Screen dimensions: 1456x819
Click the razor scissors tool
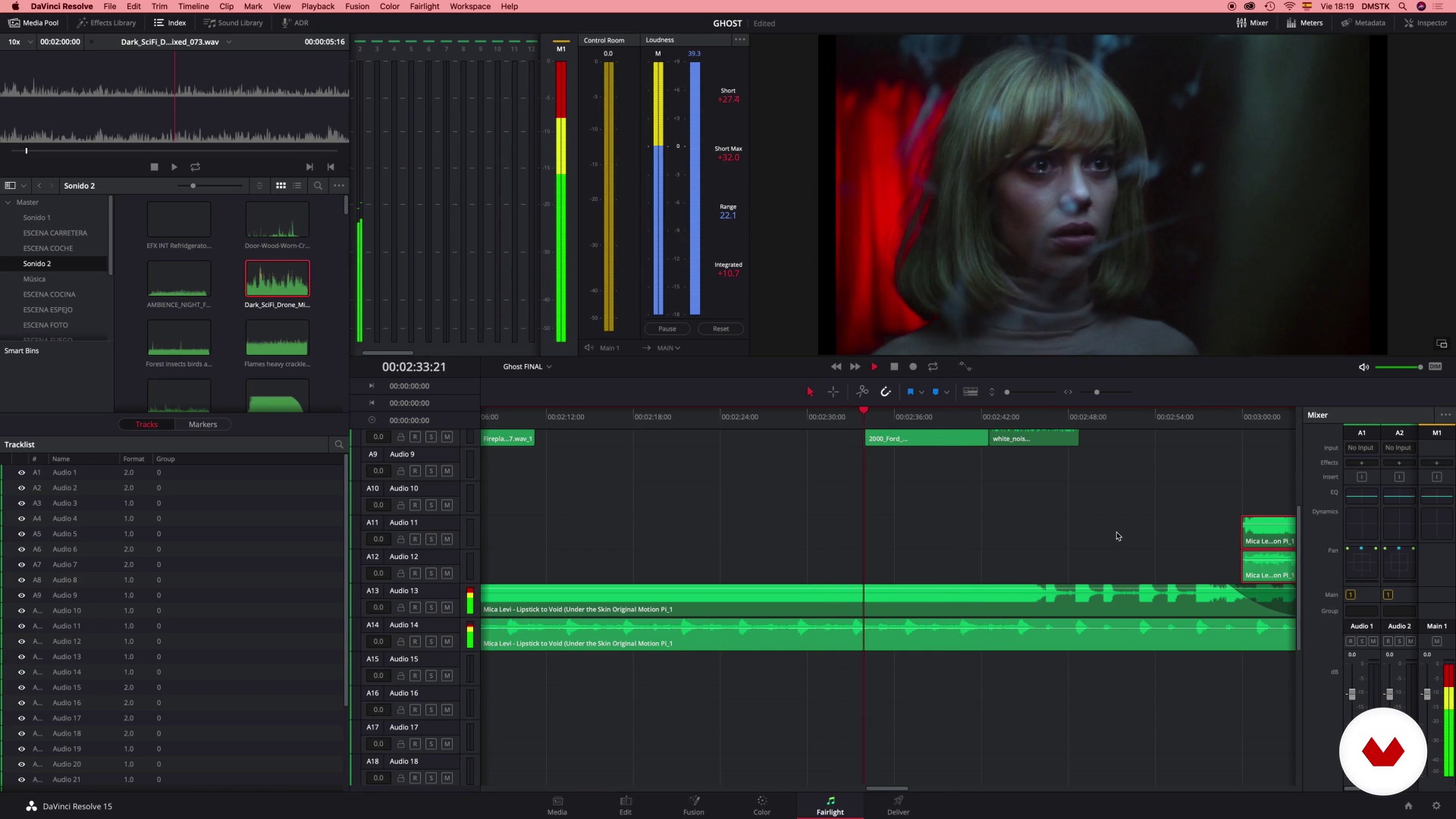862,392
